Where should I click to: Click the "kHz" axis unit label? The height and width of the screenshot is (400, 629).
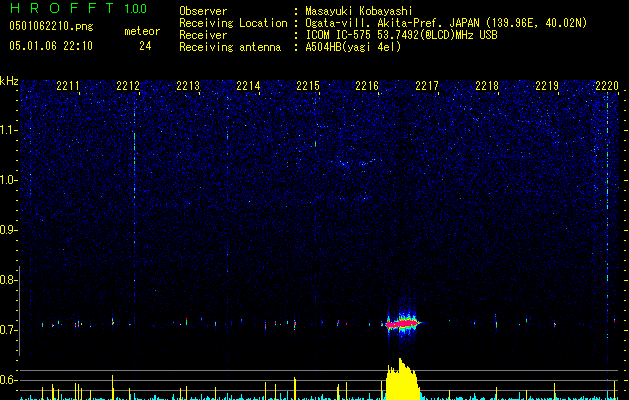9,81
